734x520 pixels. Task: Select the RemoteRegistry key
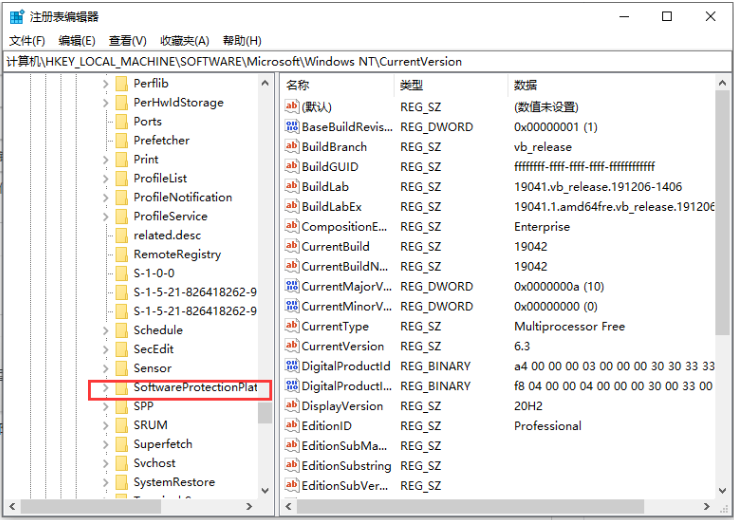click(x=175, y=254)
